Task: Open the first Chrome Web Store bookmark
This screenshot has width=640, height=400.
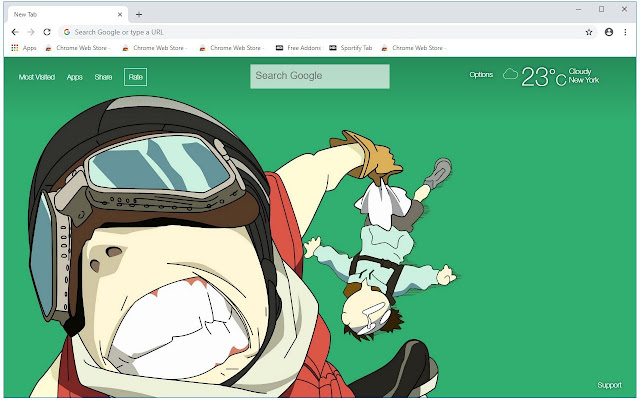Action: point(77,48)
